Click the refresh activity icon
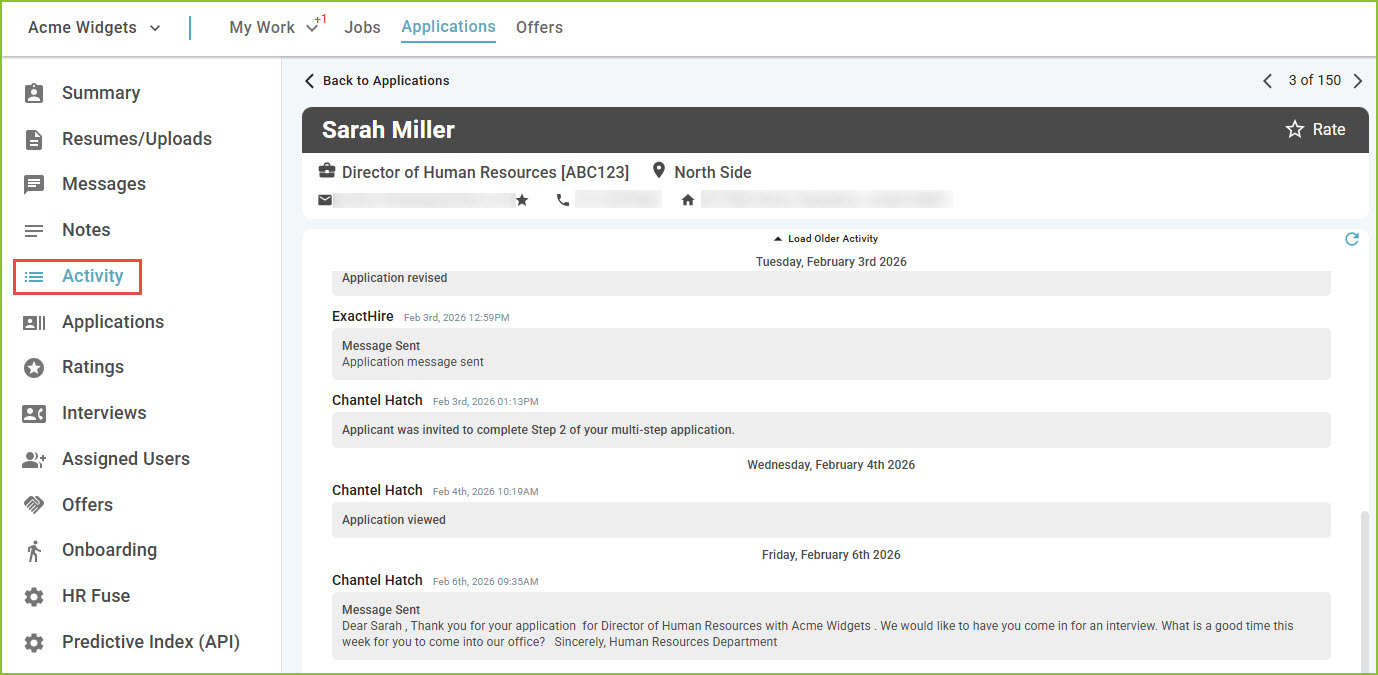The width and height of the screenshot is (1378, 675). tap(1352, 239)
